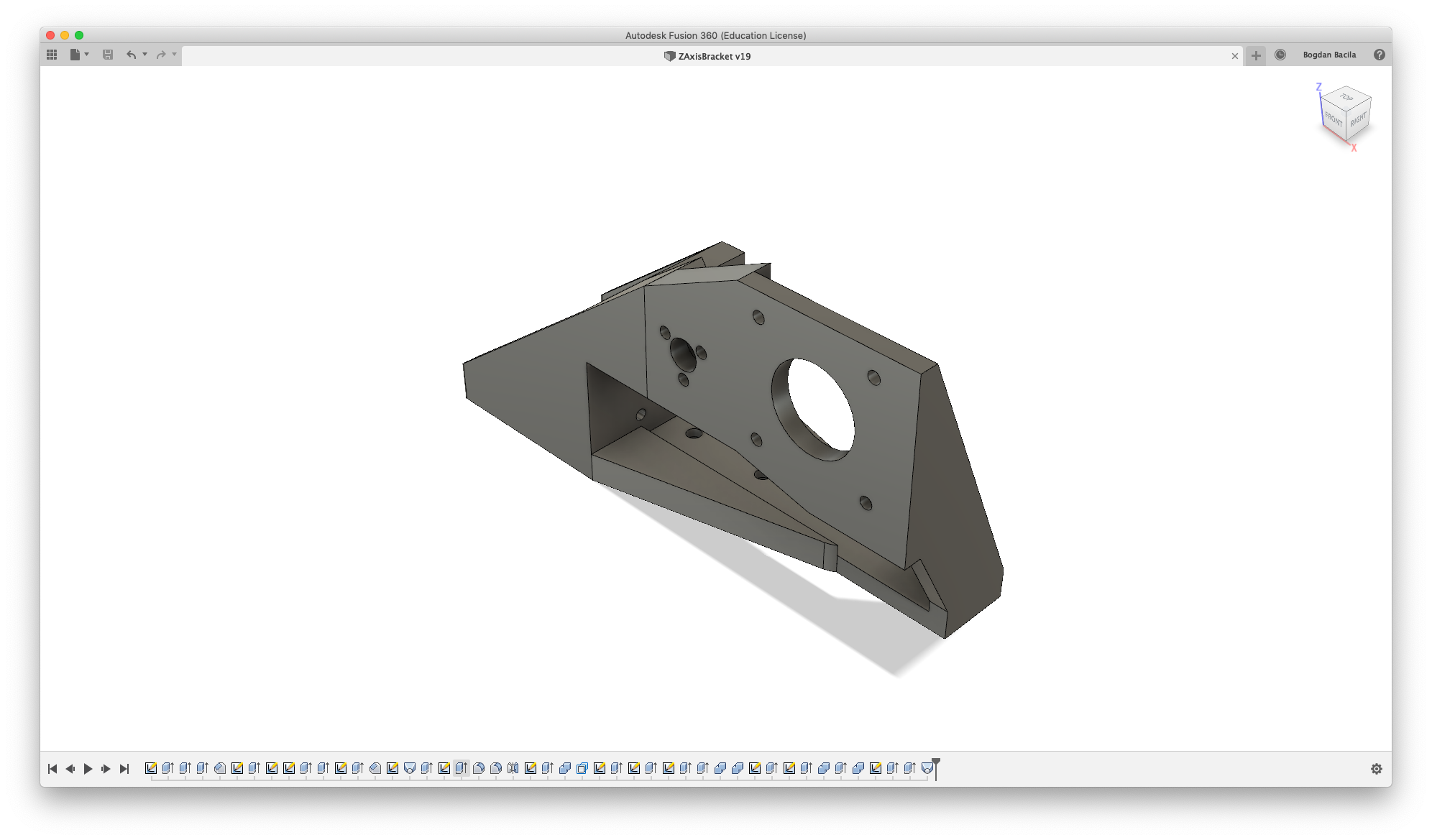This screenshot has width=1432, height=840.
Task: Open the File menu icon
Action: (x=75, y=55)
